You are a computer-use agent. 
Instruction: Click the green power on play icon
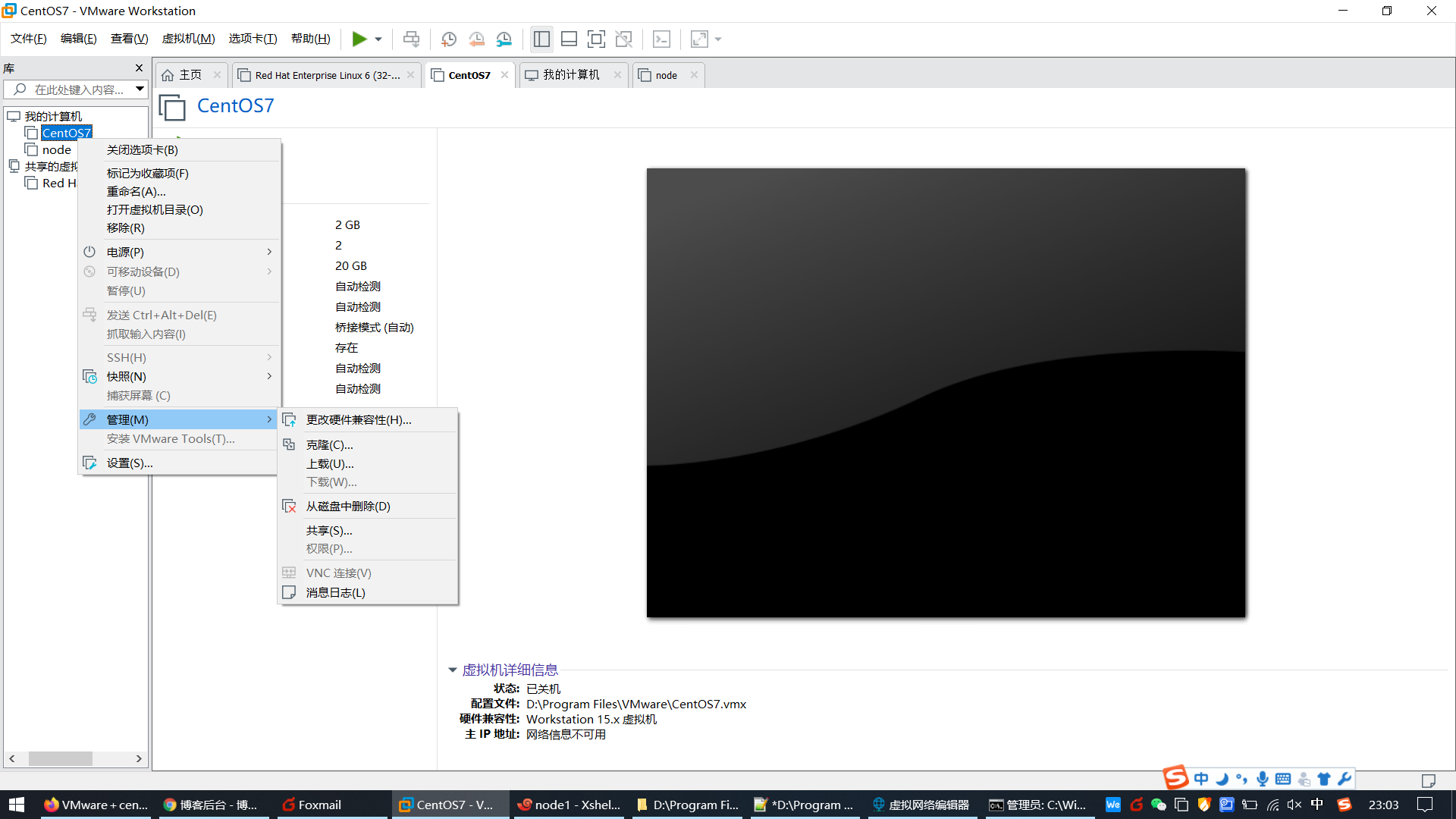click(x=359, y=39)
